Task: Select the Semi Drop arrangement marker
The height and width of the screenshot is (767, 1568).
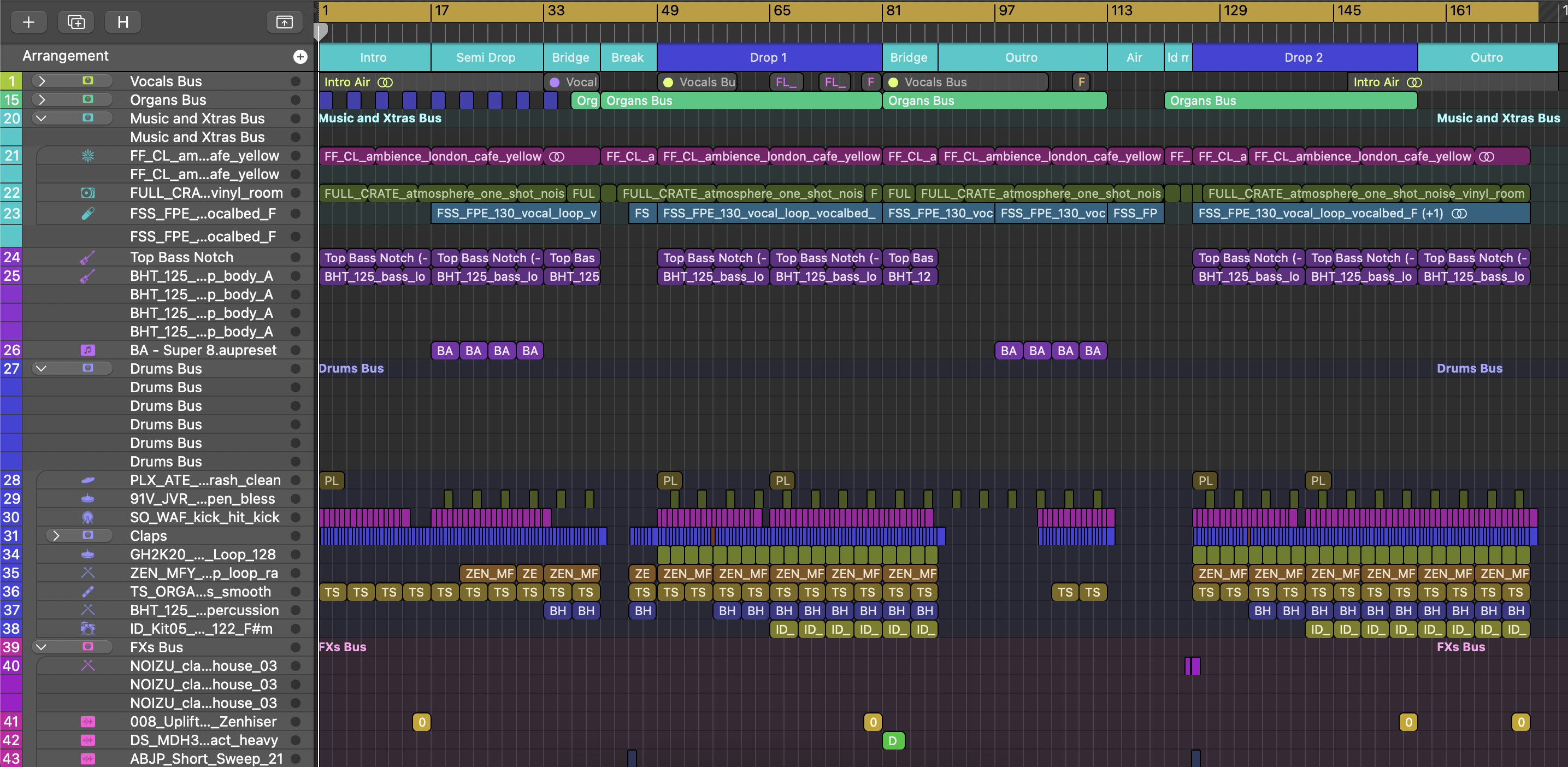Action: 486,57
